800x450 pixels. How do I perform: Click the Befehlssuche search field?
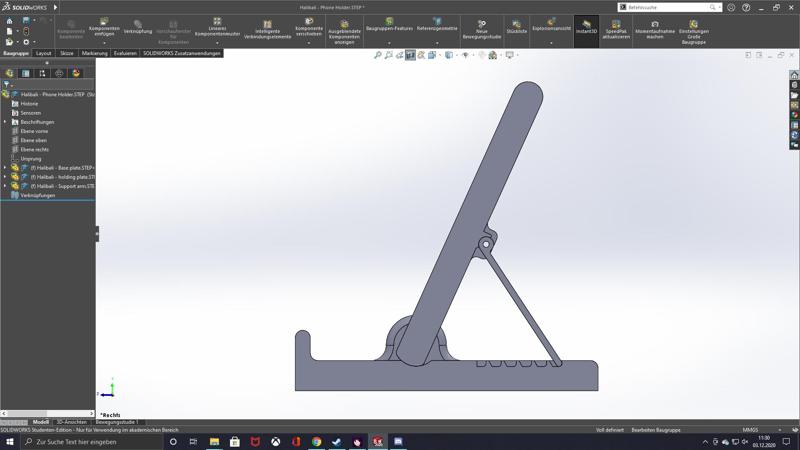click(x=668, y=7)
